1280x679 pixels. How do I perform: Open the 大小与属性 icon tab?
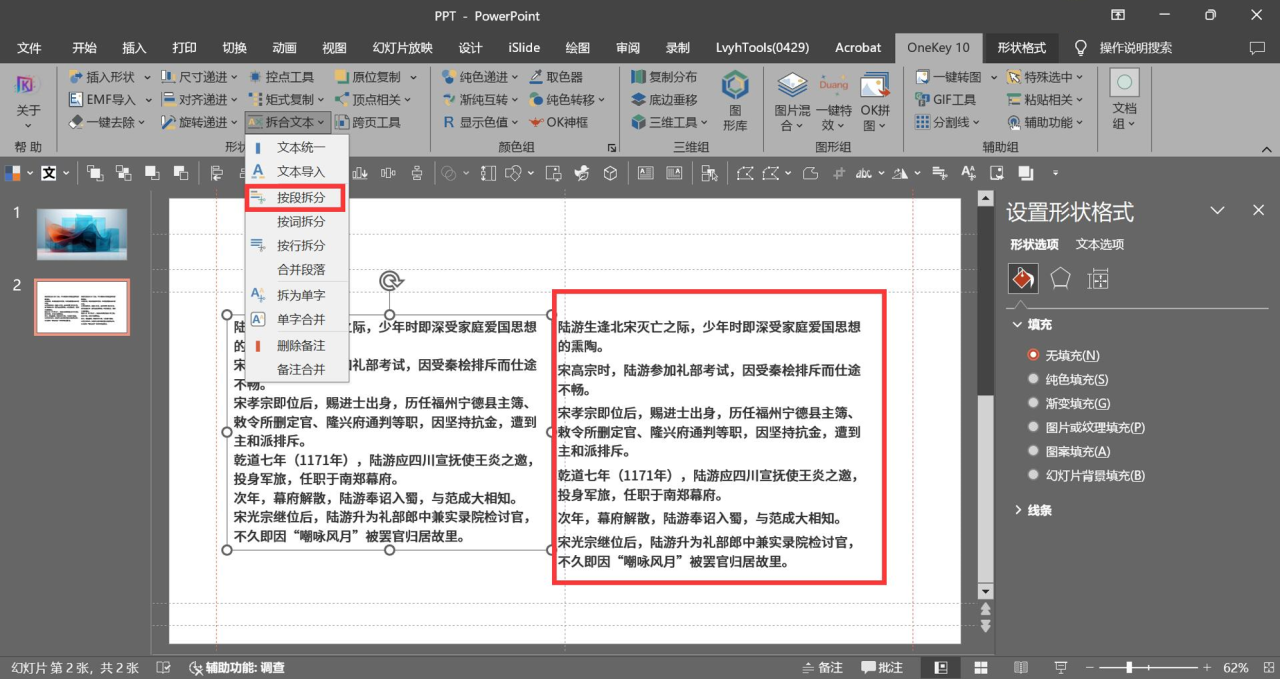pos(1098,279)
